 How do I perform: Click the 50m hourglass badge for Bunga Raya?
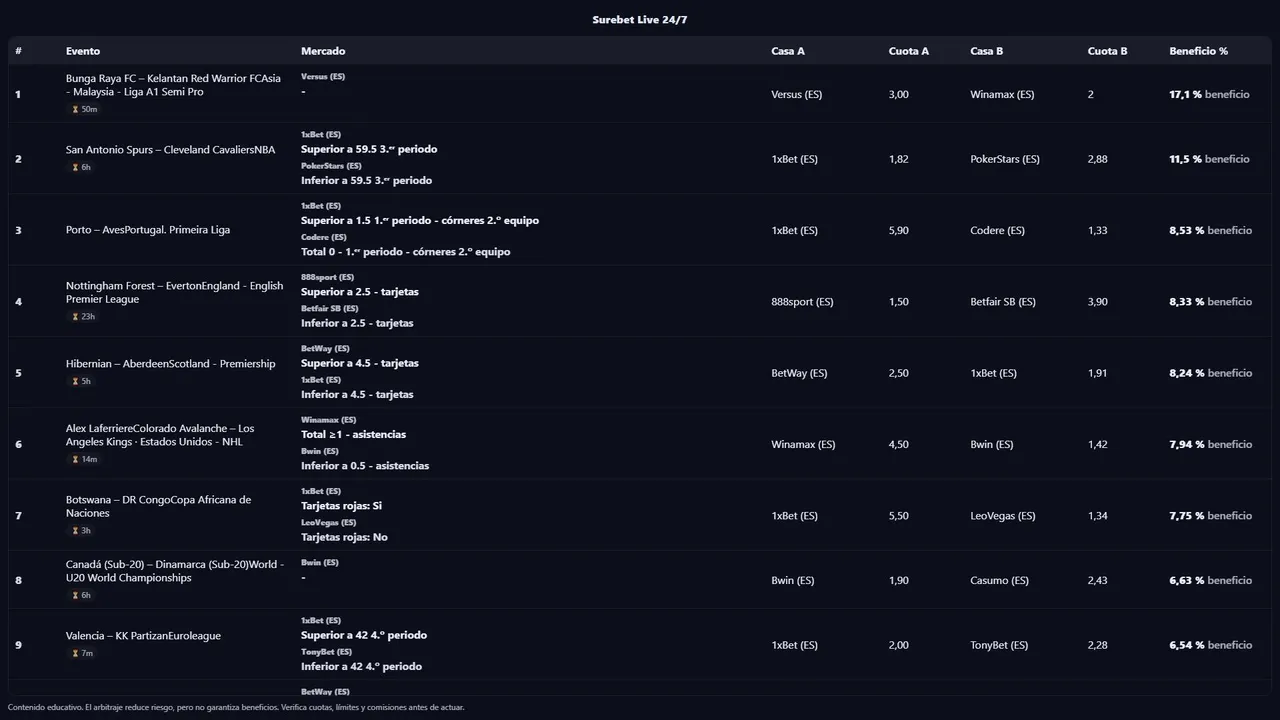click(x=84, y=109)
